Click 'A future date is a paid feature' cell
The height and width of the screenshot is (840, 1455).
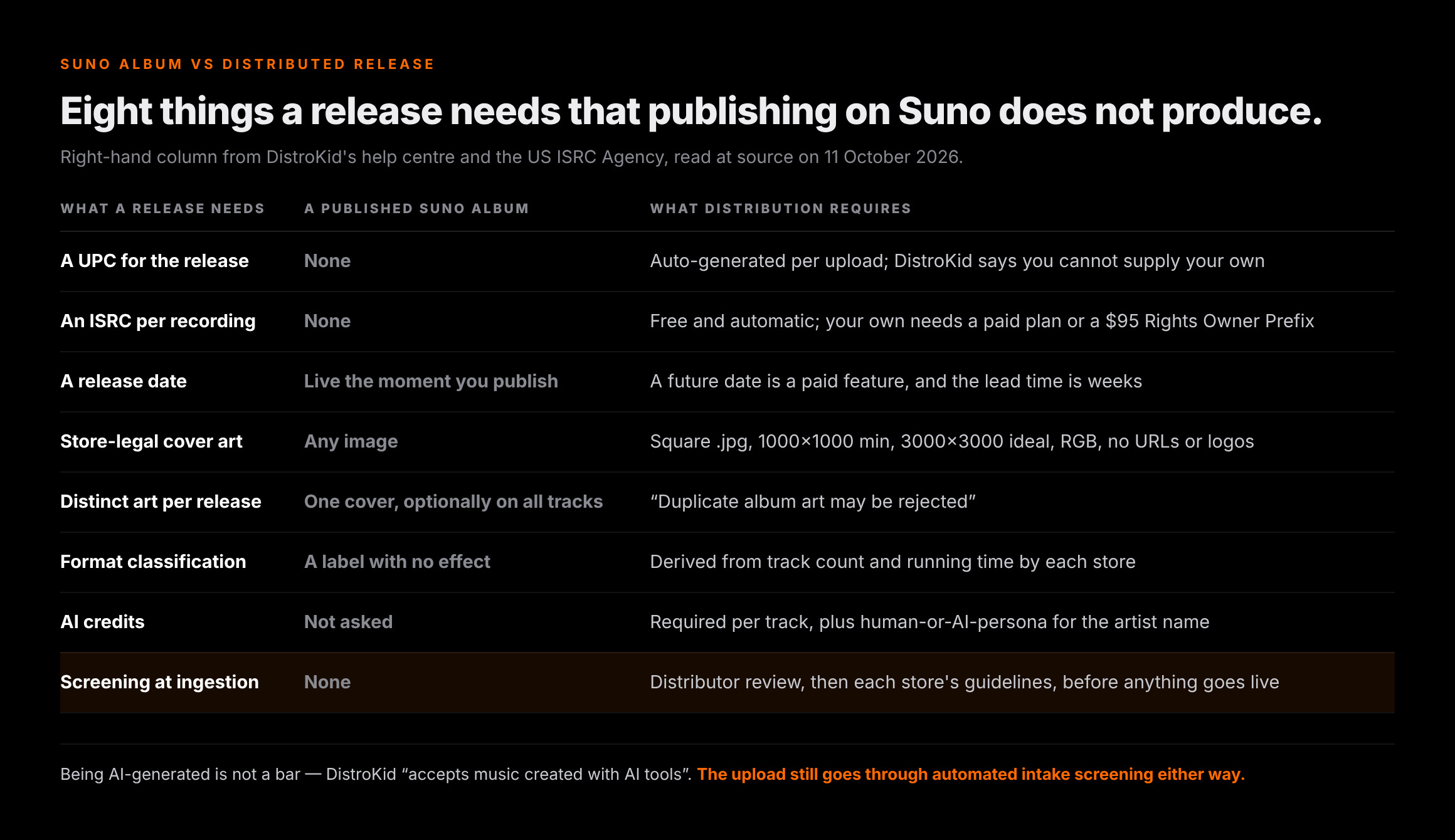click(896, 381)
